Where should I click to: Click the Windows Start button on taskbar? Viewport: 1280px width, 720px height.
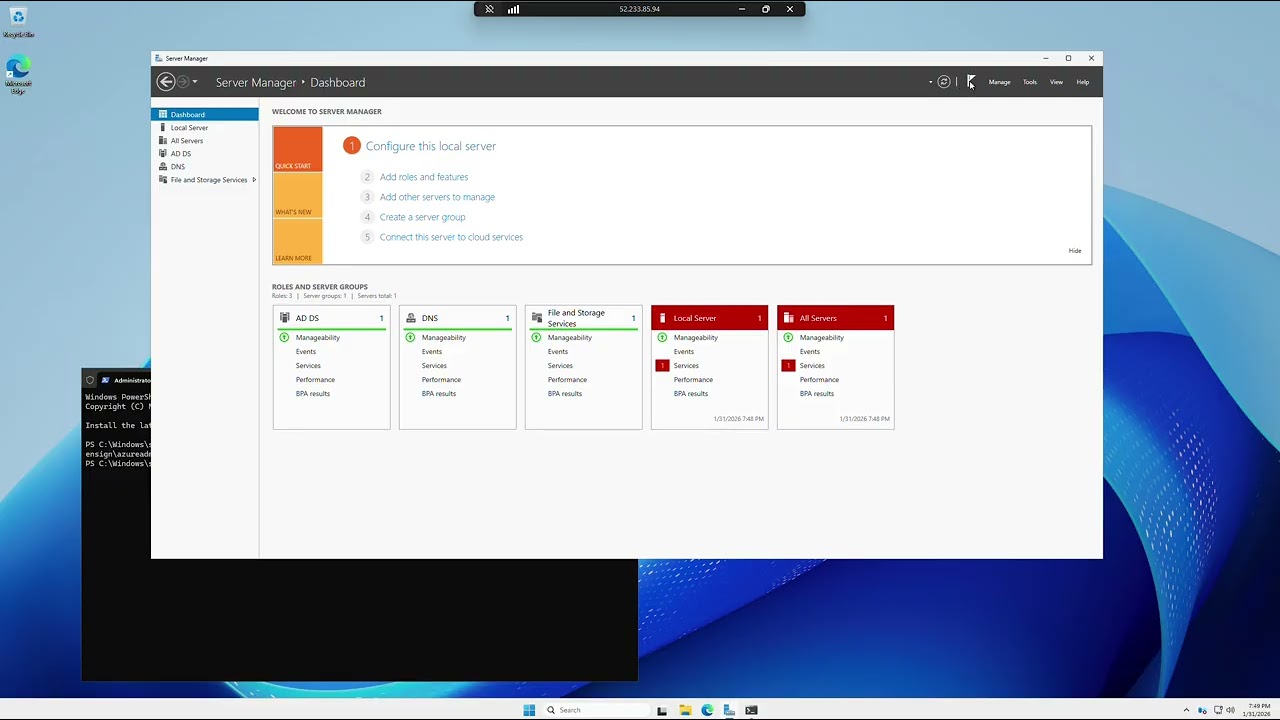pos(529,710)
